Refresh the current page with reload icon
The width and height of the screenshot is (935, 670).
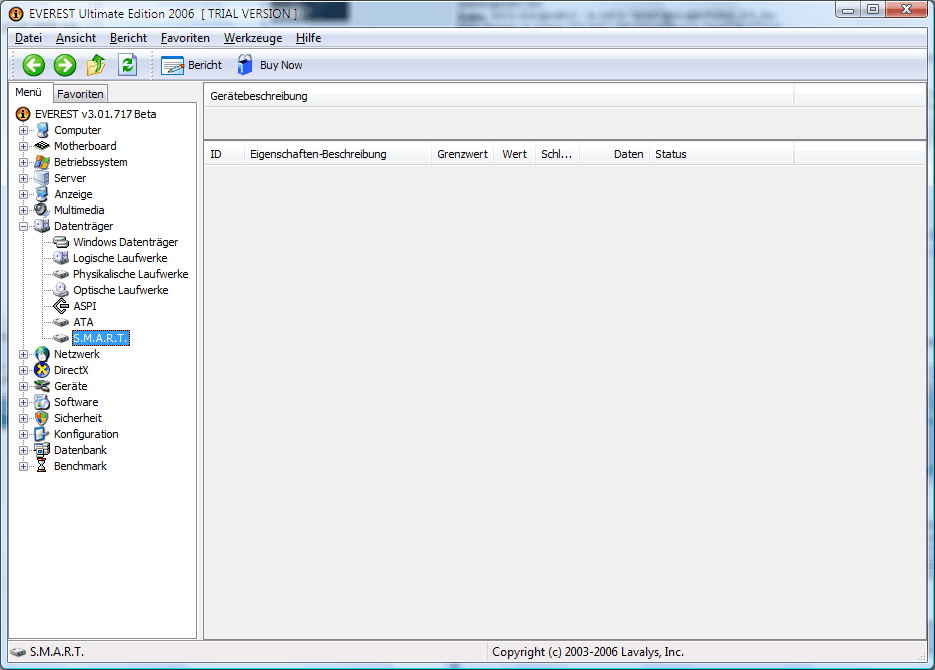(x=127, y=65)
